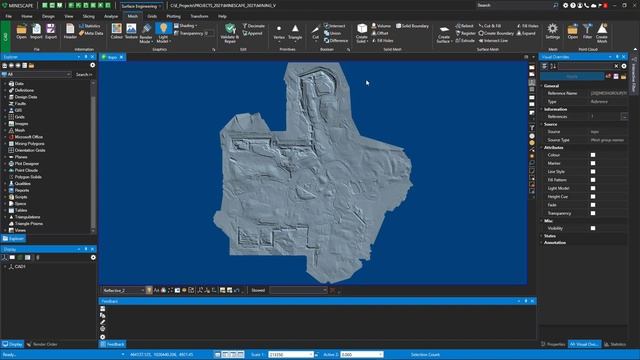The image size is (640, 360).
Task: Open the Shading dropdown
Action: (186, 26)
